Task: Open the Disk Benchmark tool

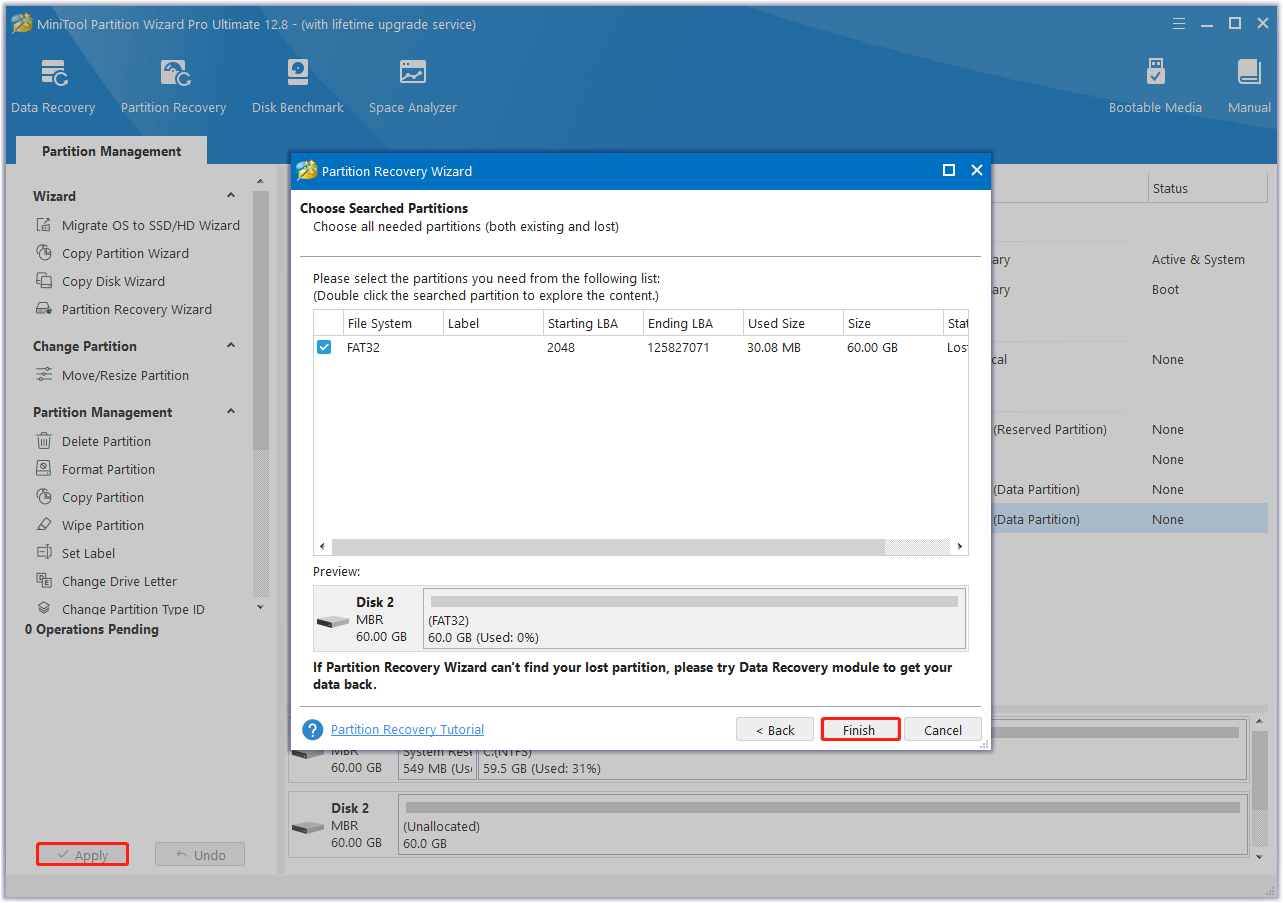Action: 297,86
